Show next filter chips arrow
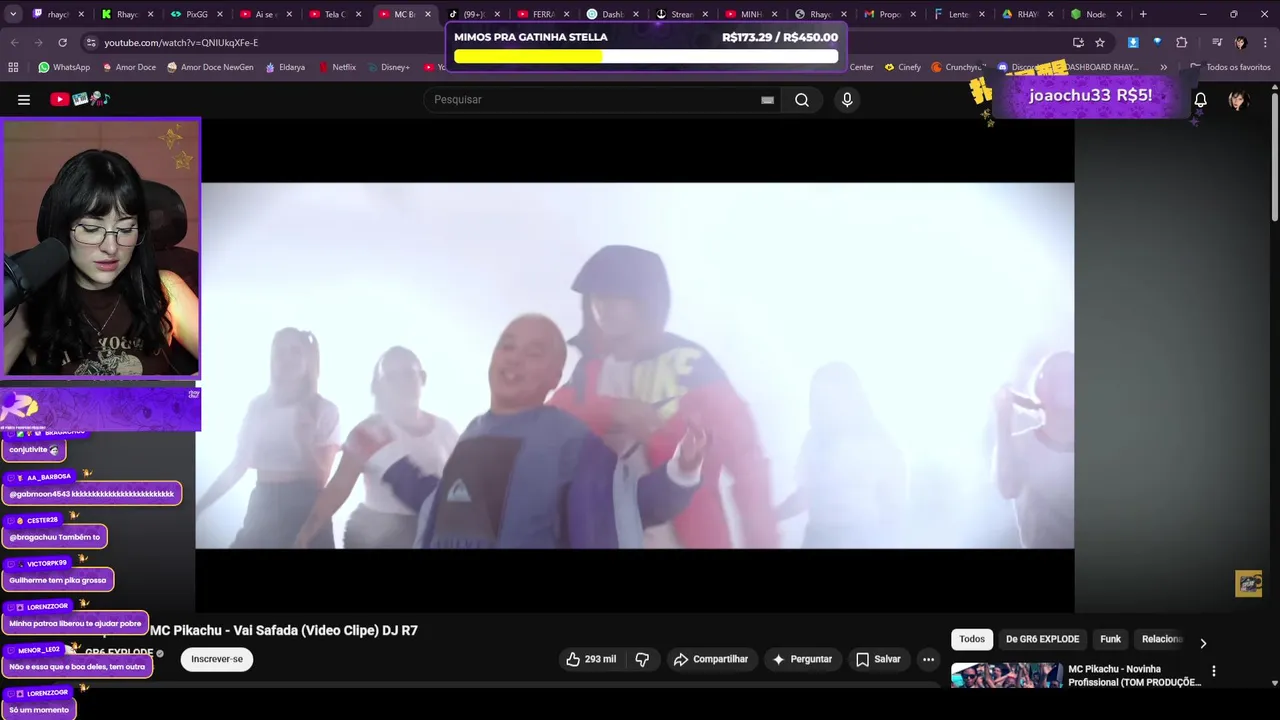The width and height of the screenshot is (1280, 720). [x=1203, y=643]
